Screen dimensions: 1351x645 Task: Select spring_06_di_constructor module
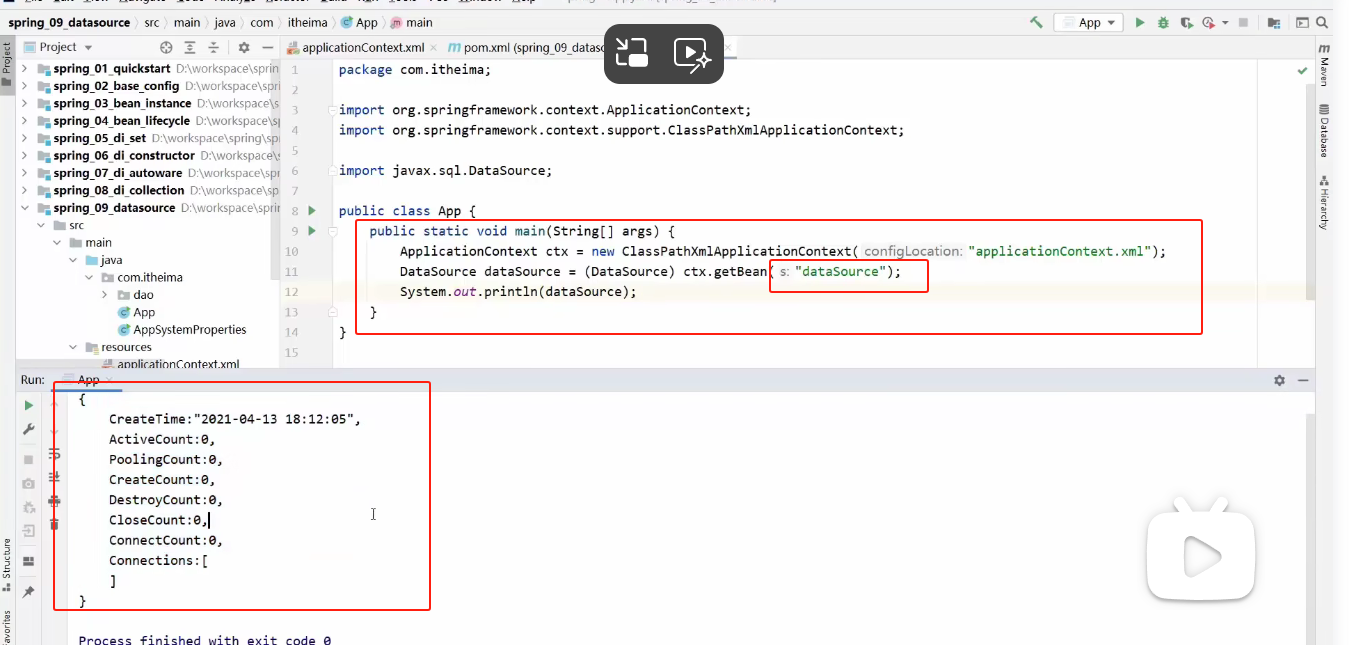point(124,155)
